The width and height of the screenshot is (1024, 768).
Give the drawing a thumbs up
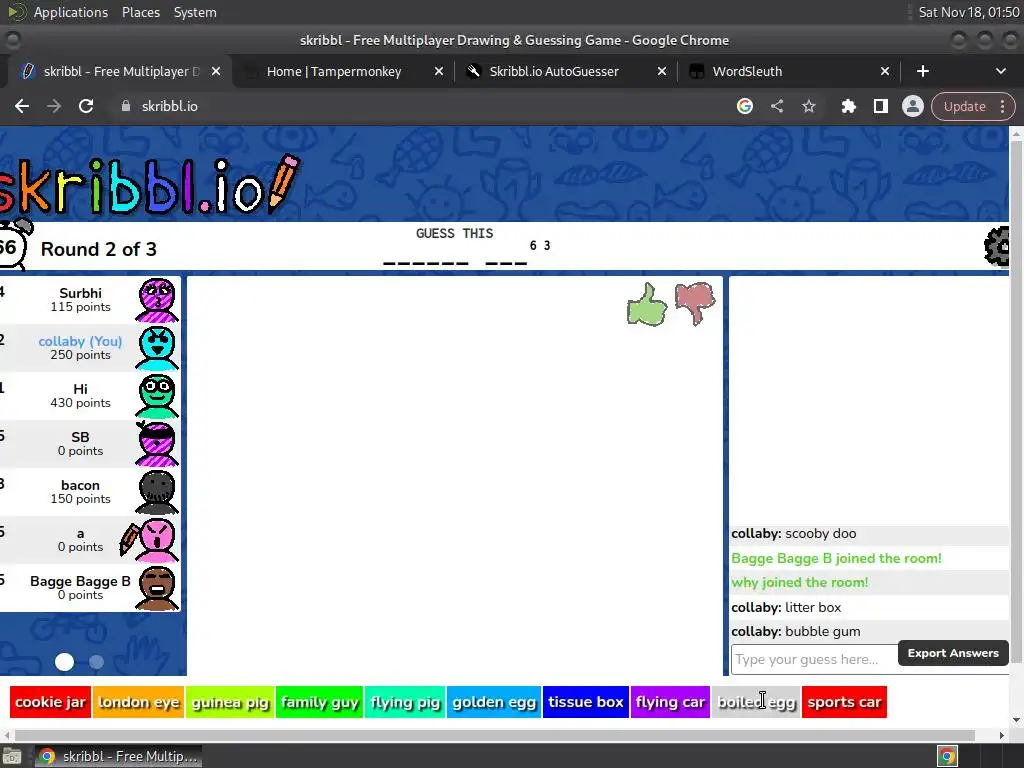tap(647, 304)
